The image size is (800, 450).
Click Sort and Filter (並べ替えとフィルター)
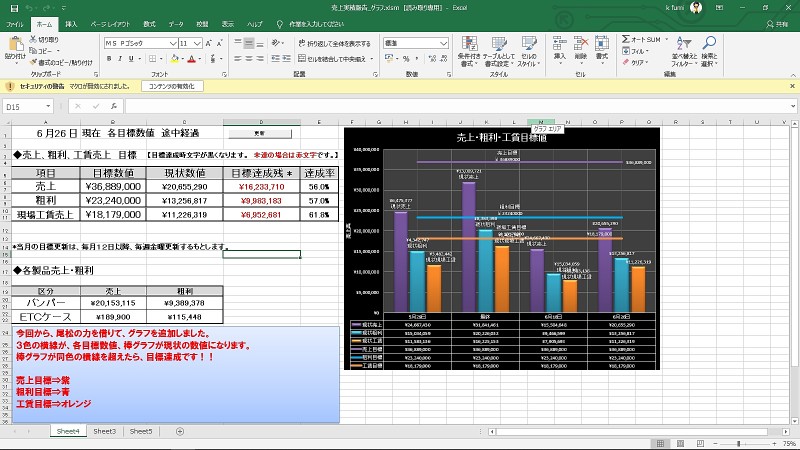tap(684, 50)
